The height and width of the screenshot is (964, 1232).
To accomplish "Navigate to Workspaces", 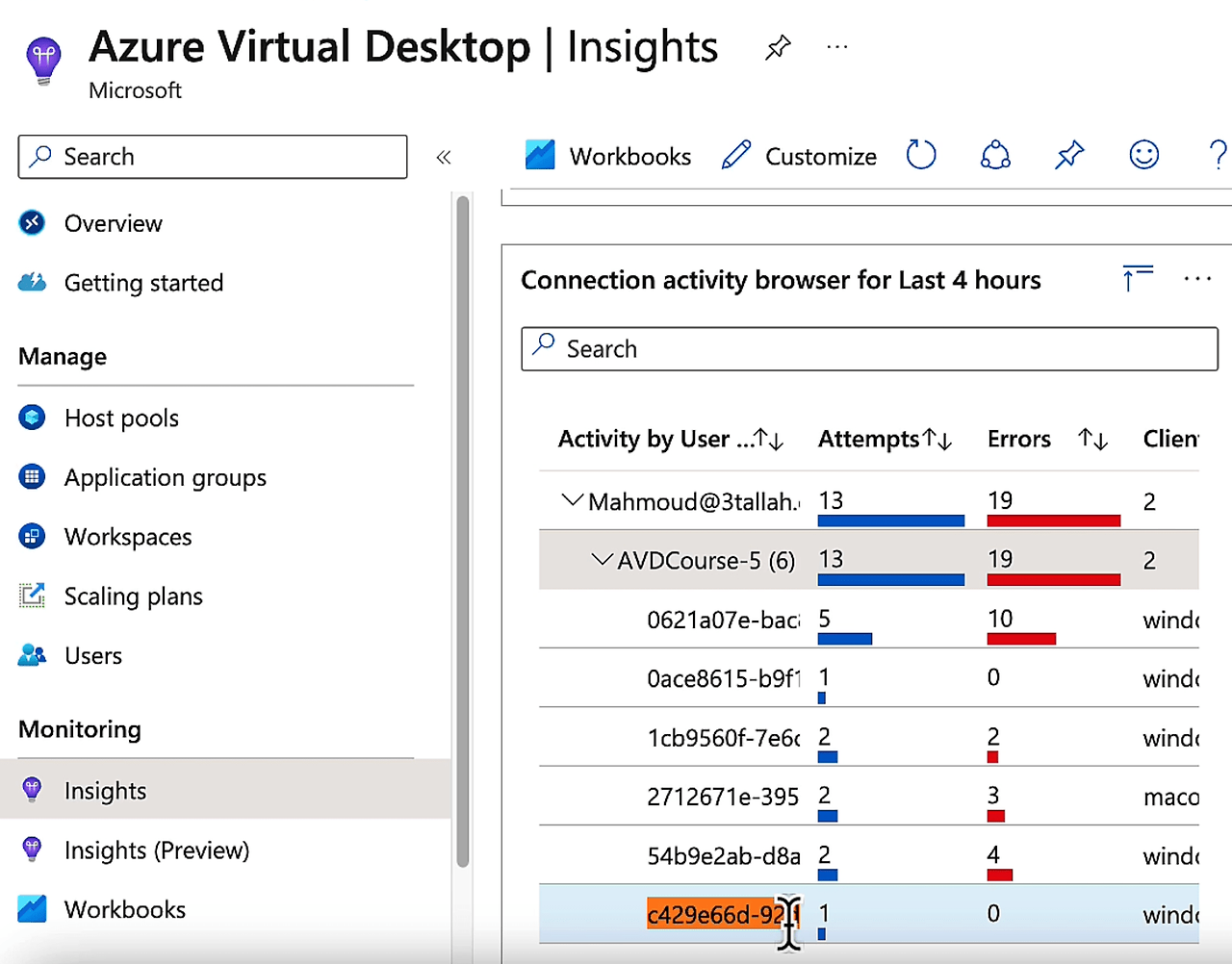I will coord(128,537).
